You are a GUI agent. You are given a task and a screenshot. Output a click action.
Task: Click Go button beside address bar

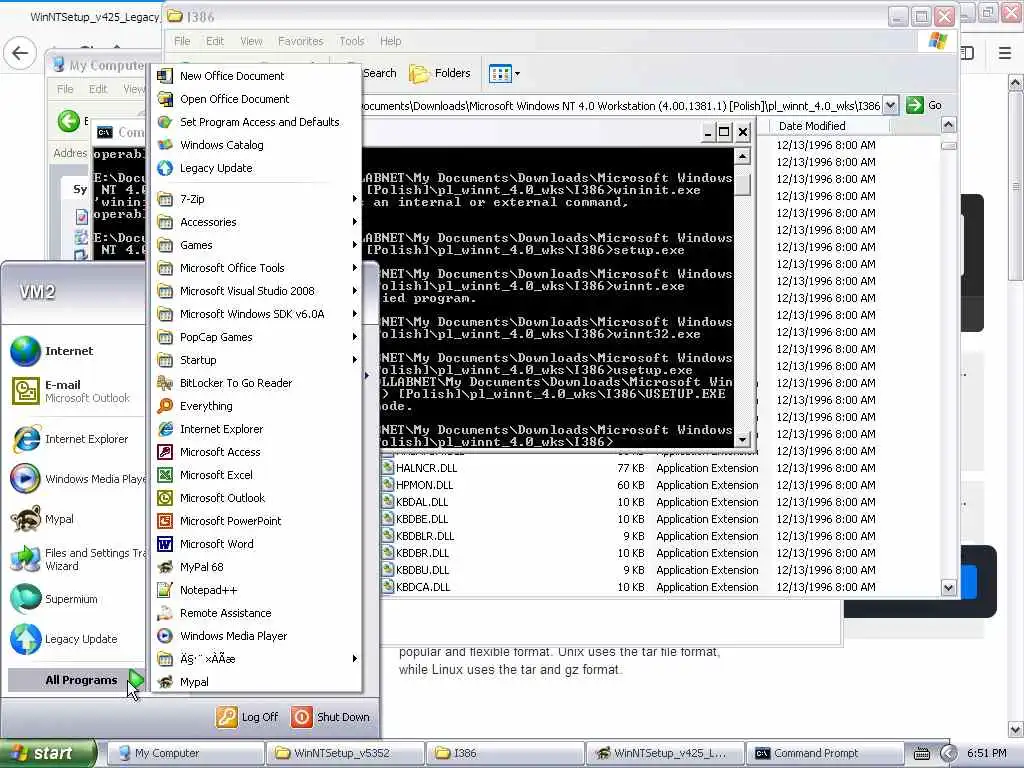[924, 105]
